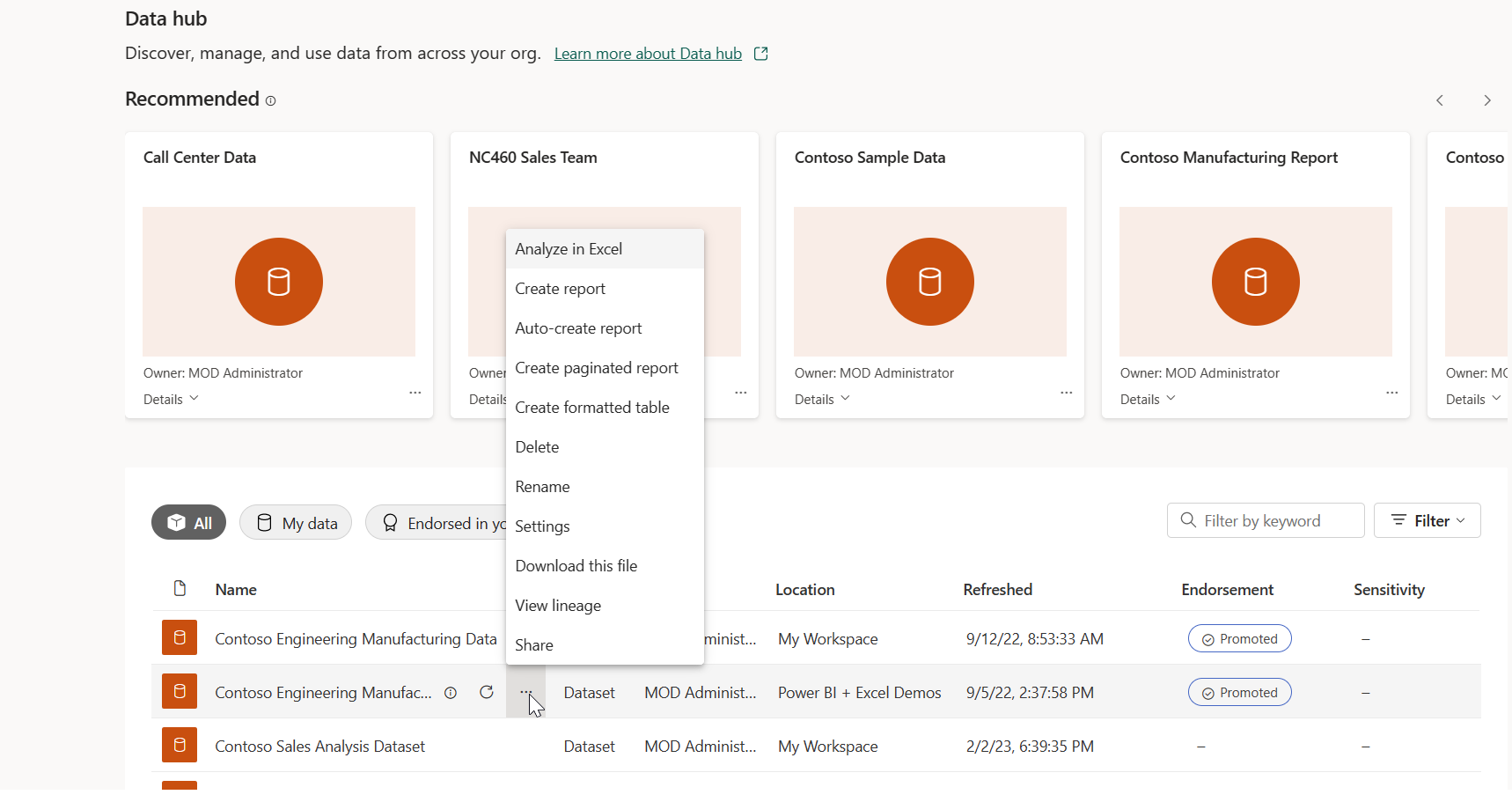The height and width of the screenshot is (802, 1512).
Task: Select the All filter pill
Action: pyautogui.click(x=188, y=523)
